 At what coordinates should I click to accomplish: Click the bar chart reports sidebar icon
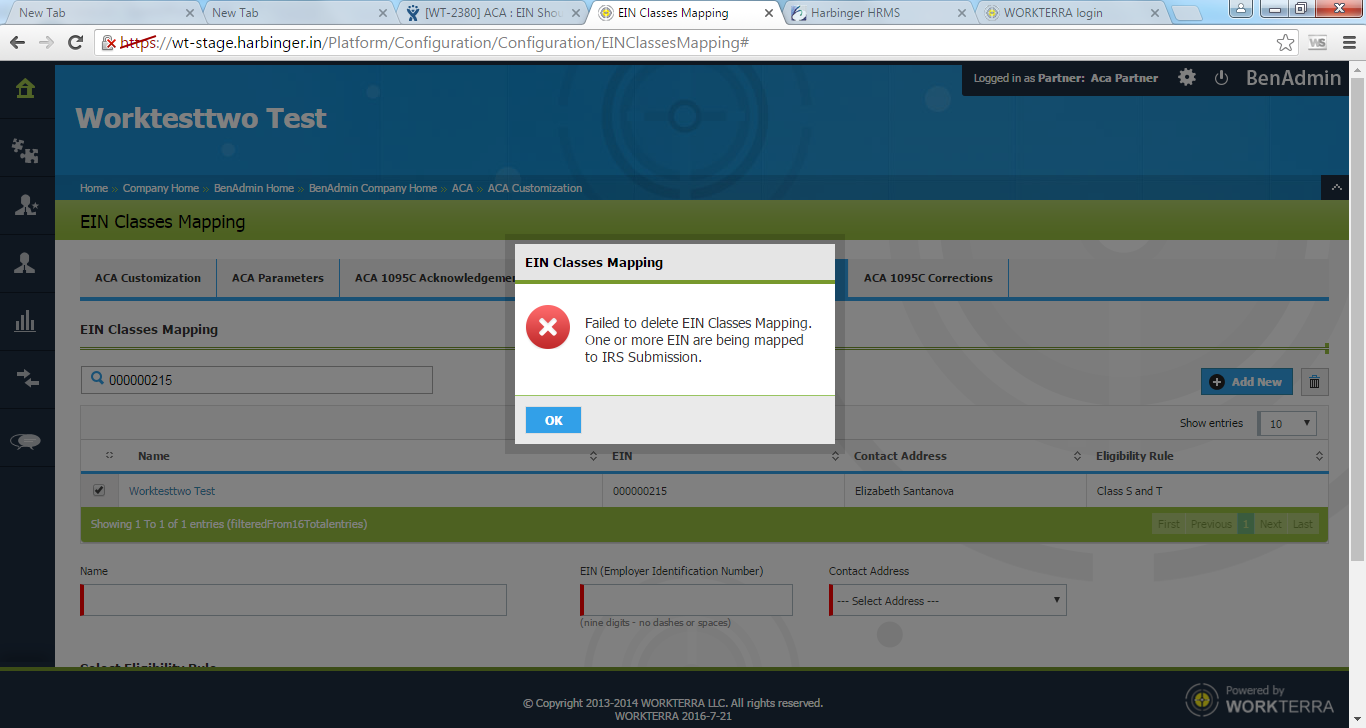pos(26,321)
